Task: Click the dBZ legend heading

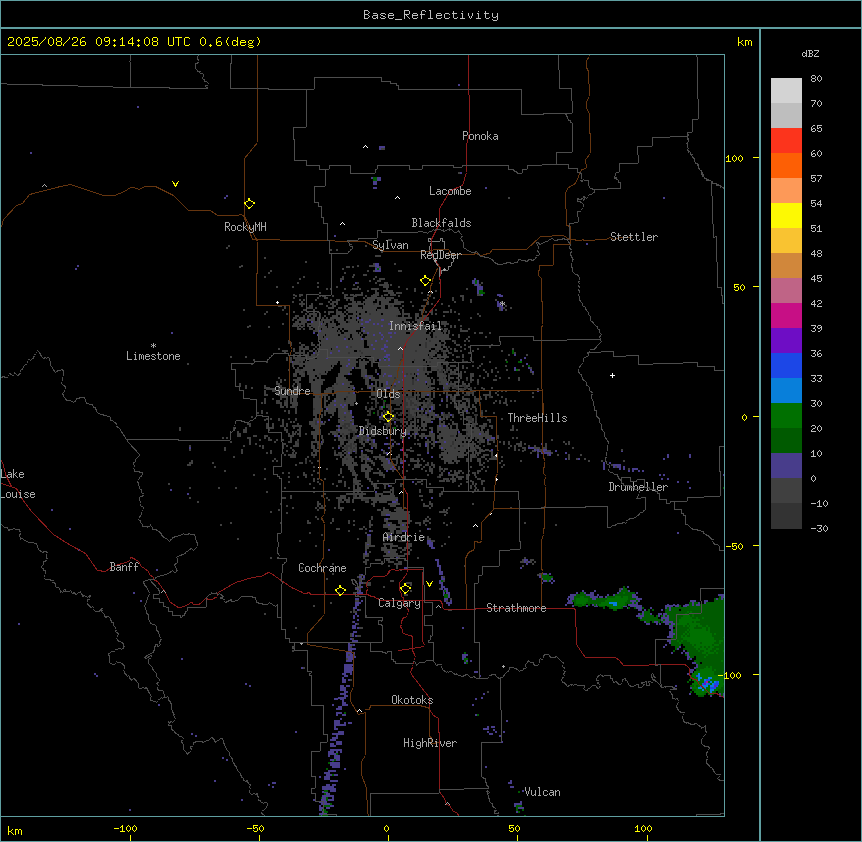Action: tap(810, 53)
